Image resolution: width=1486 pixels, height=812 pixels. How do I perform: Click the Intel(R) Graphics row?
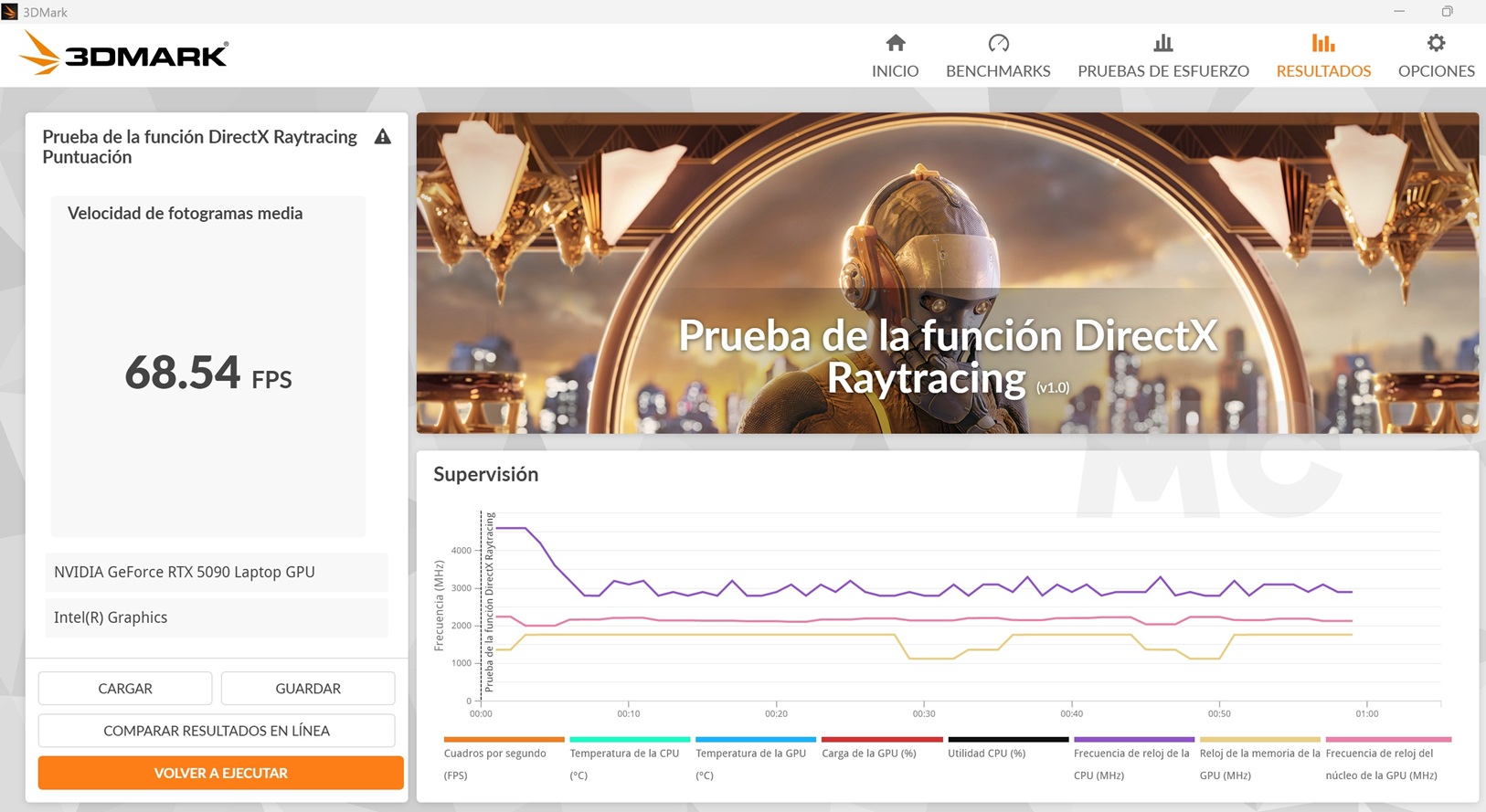(217, 617)
